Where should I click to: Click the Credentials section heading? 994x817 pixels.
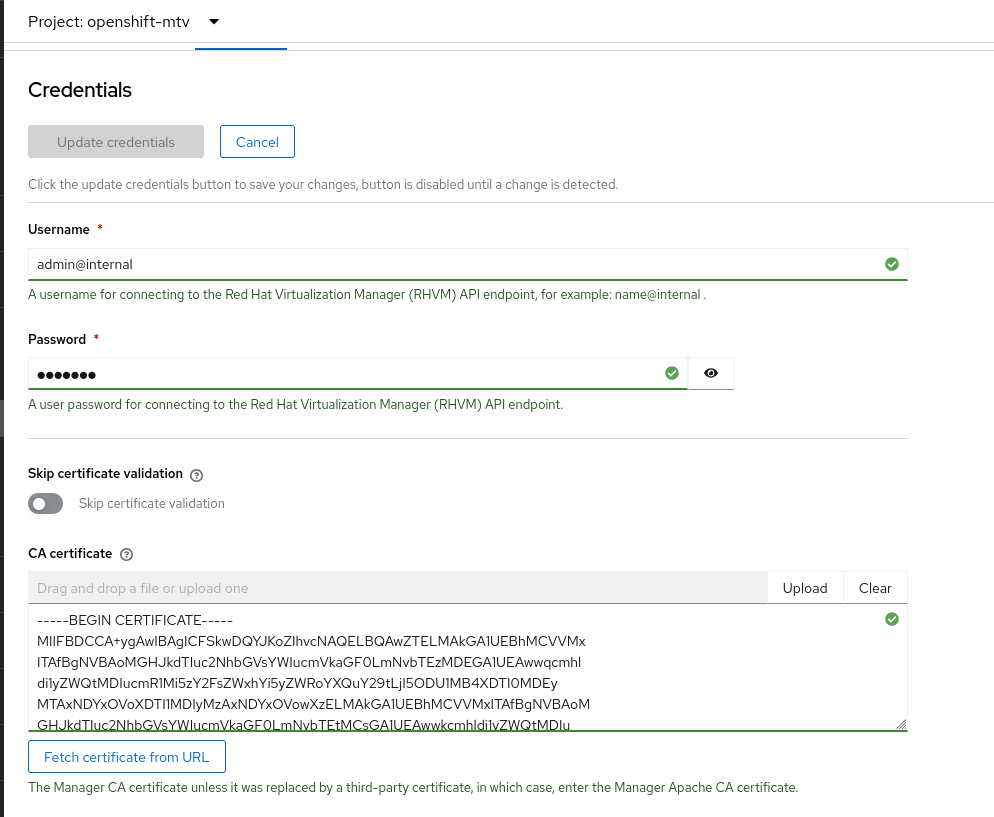pyautogui.click(x=80, y=90)
